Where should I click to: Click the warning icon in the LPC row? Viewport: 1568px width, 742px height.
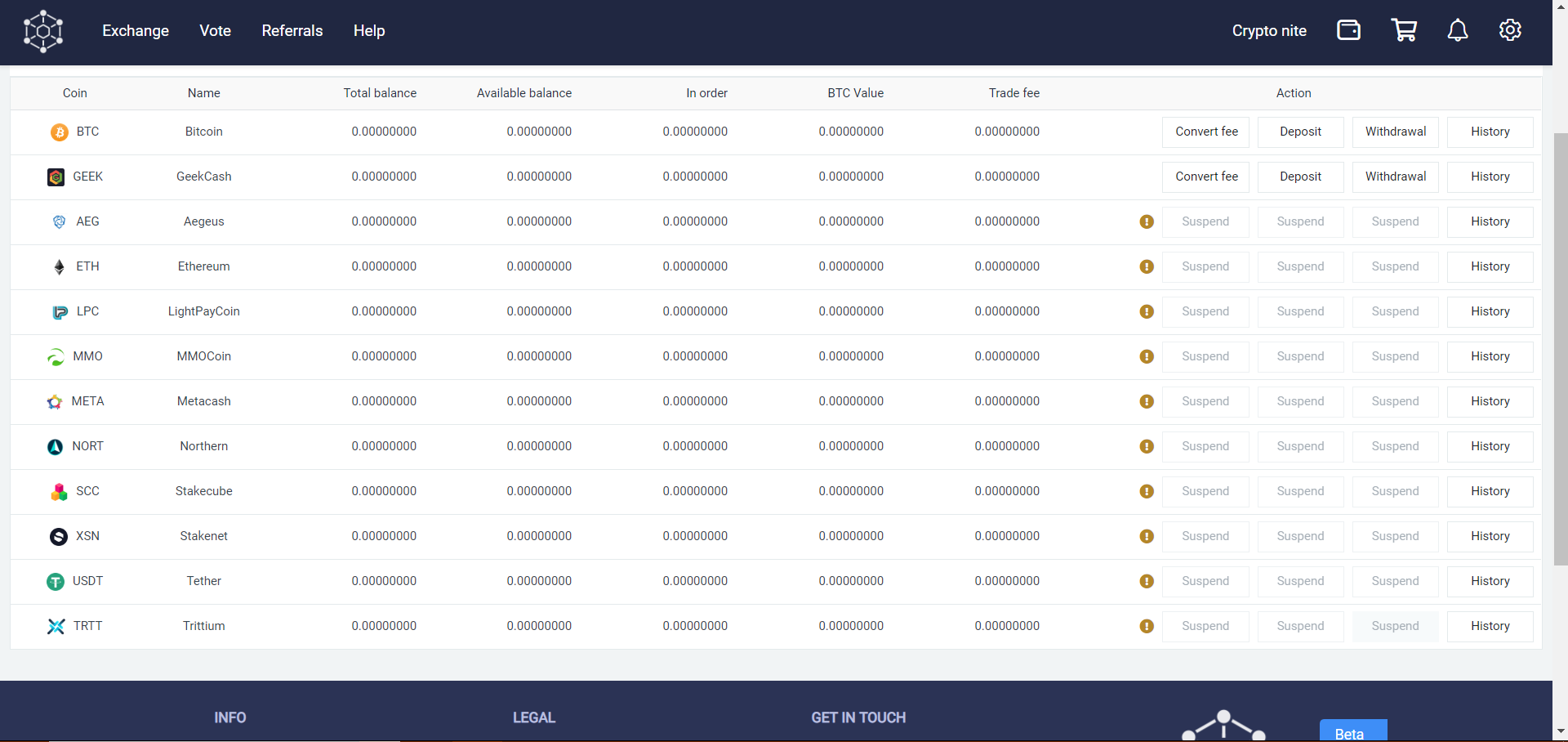point(1147,312)
